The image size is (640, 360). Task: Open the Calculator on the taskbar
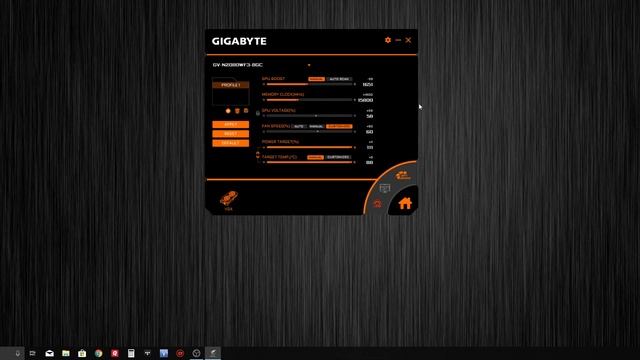[x=131, y=353]
